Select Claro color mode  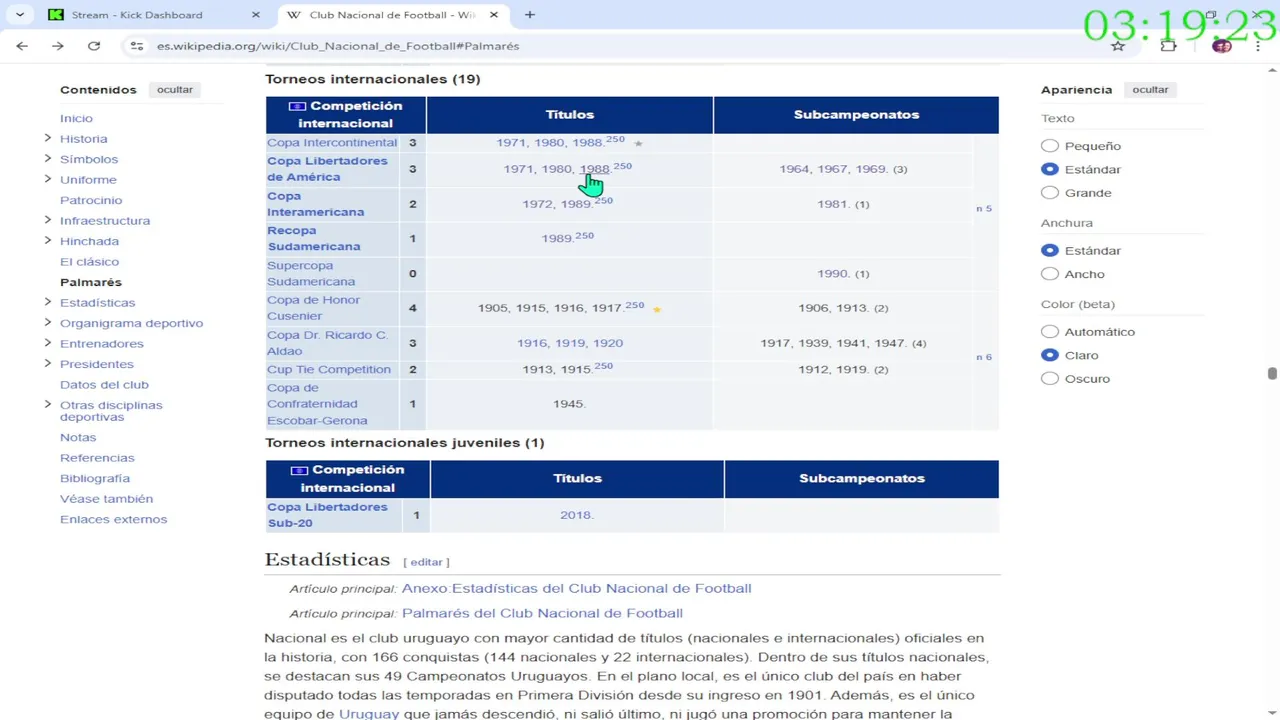click(1050, 355)
